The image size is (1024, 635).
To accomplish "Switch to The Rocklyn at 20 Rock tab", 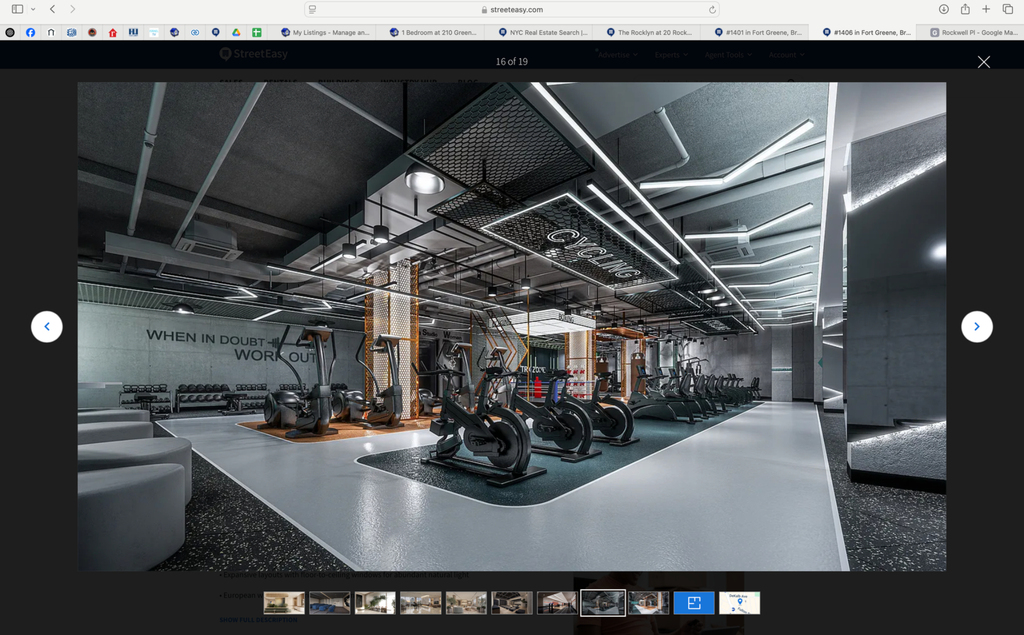I will (648, 32).
